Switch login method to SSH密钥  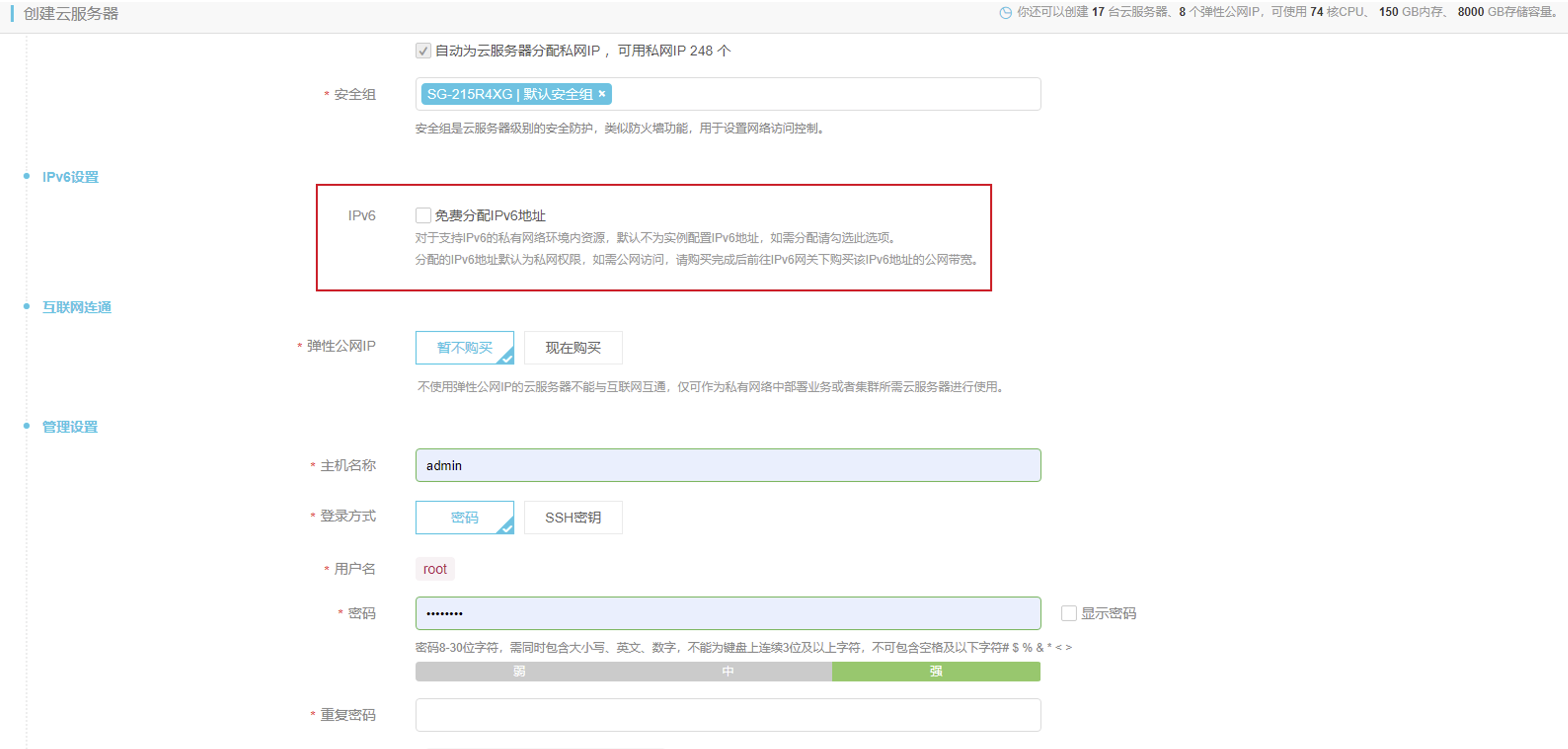click(573, 518)
